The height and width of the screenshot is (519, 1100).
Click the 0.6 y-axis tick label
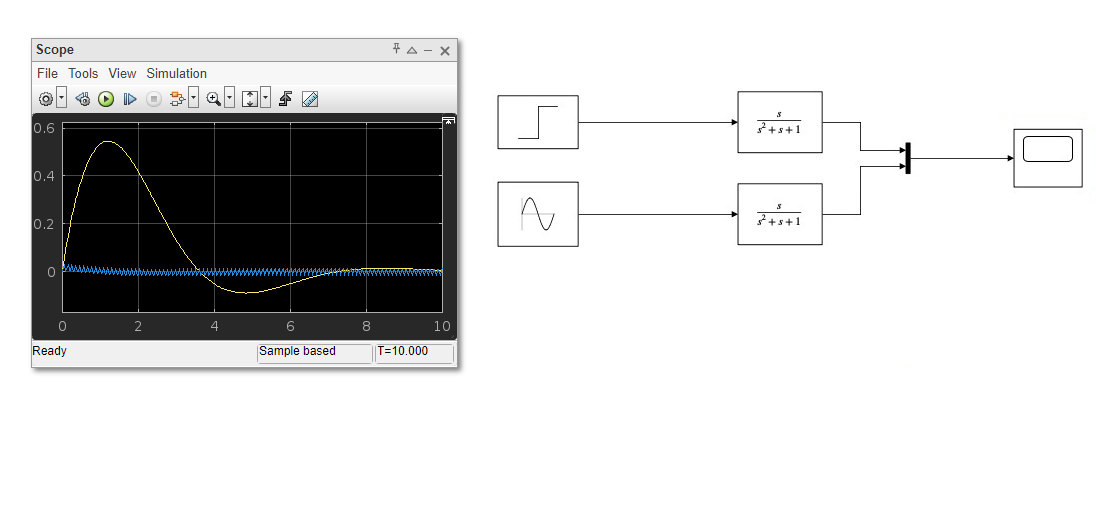coord(44,128)
